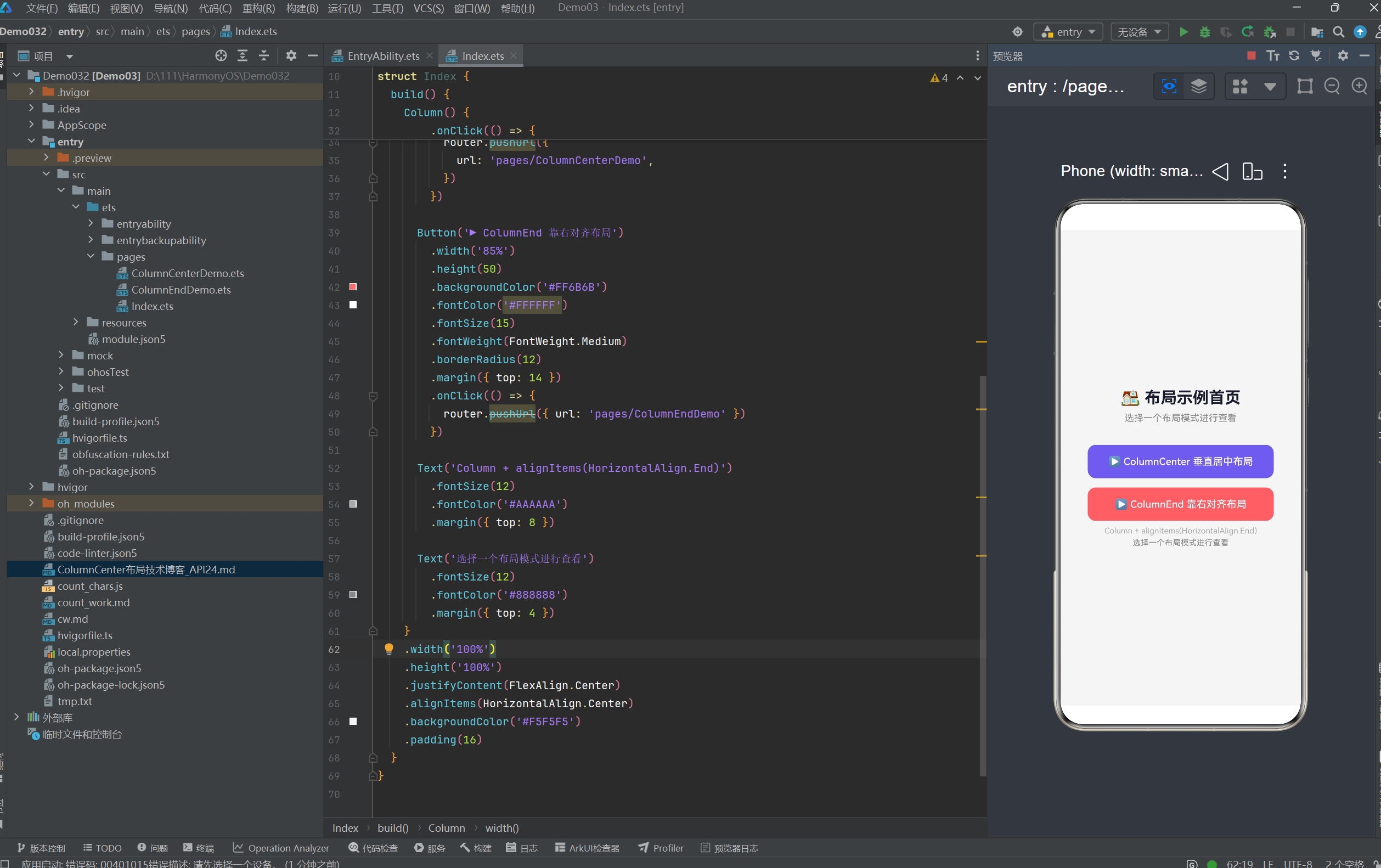Zoom in the preview

[1359, 87]
